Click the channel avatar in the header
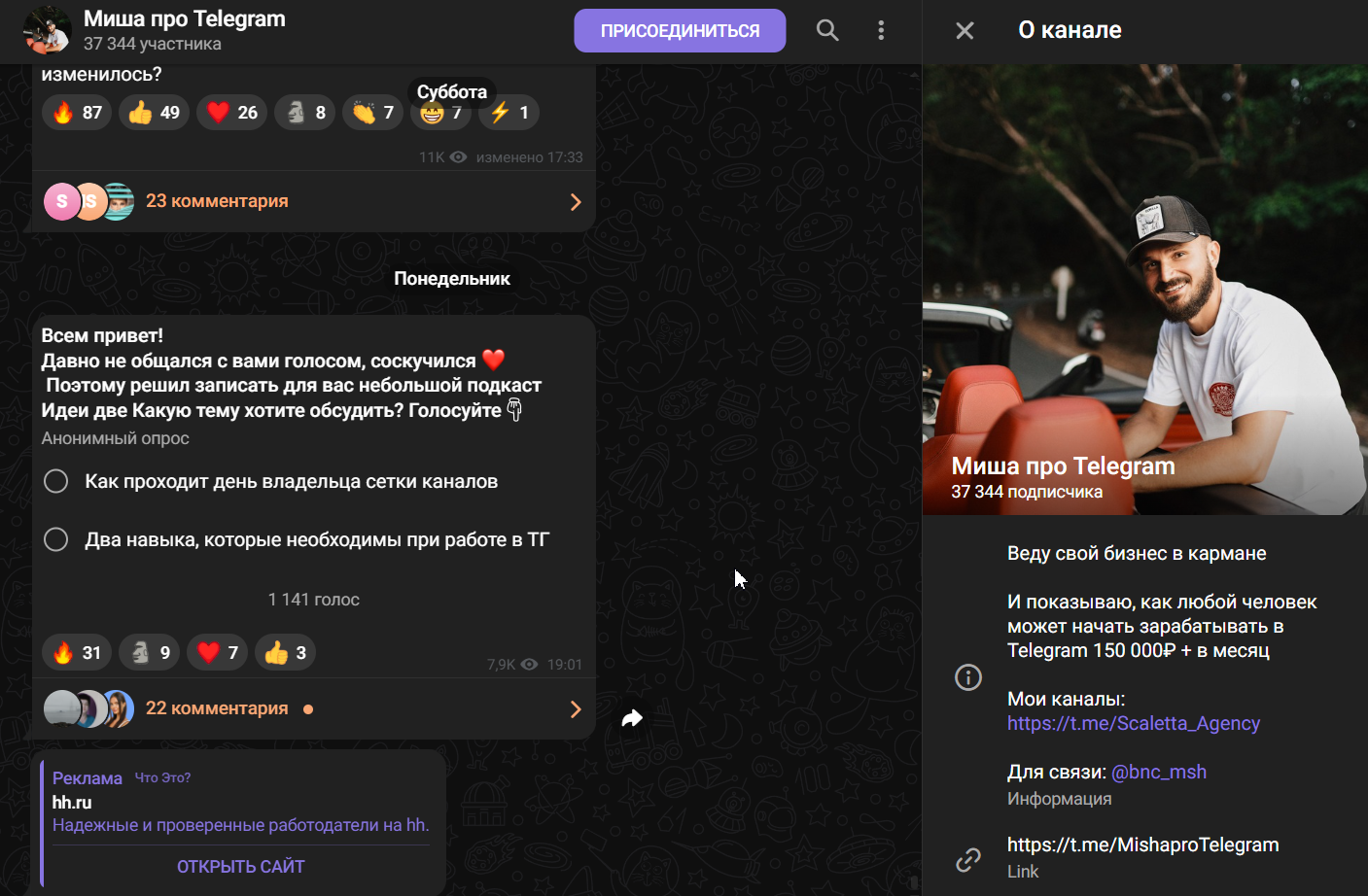 click(47, 30)
